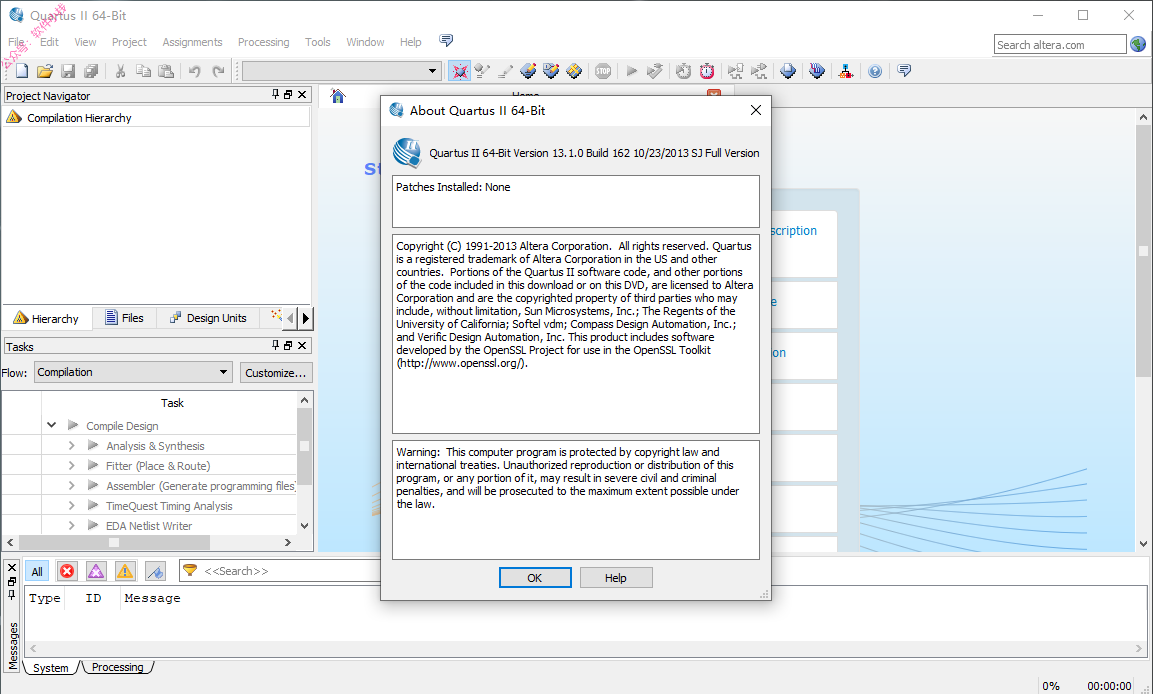Expand the Fitter (Place & Route) task

pos(71,465)
